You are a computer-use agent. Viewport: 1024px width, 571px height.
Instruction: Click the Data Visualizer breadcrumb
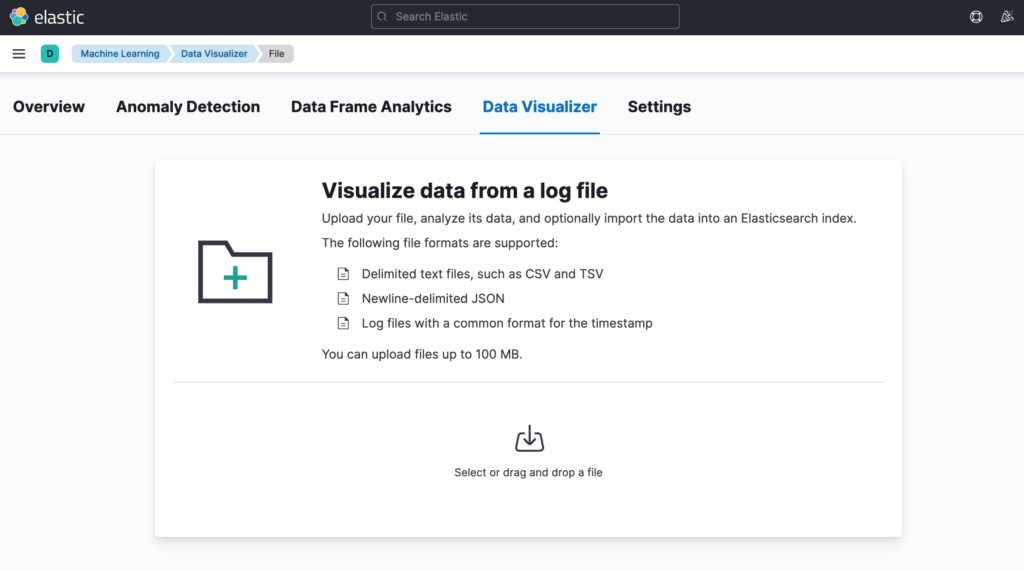(x=214, y=54)
